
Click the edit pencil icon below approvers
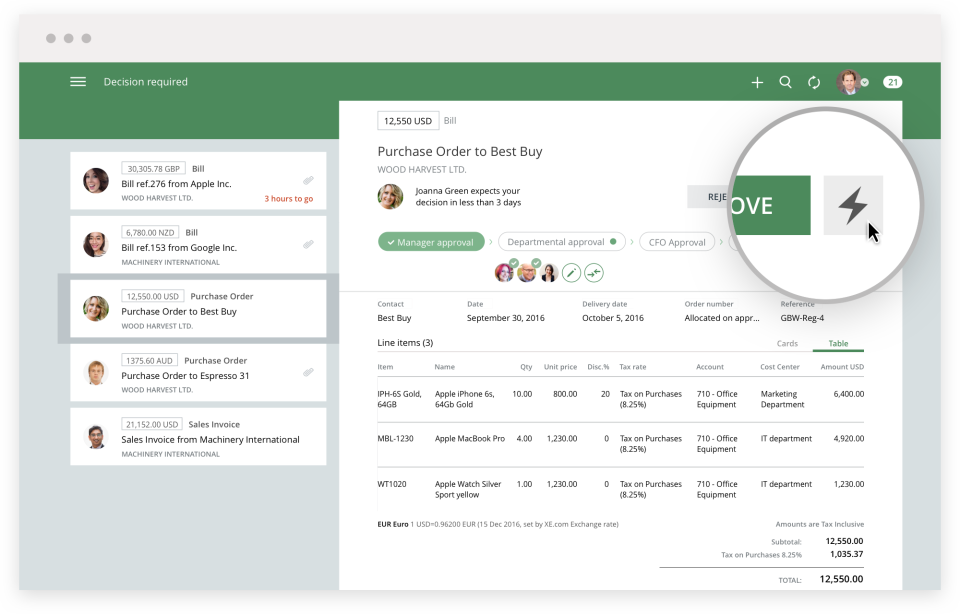tap(571, 271)
